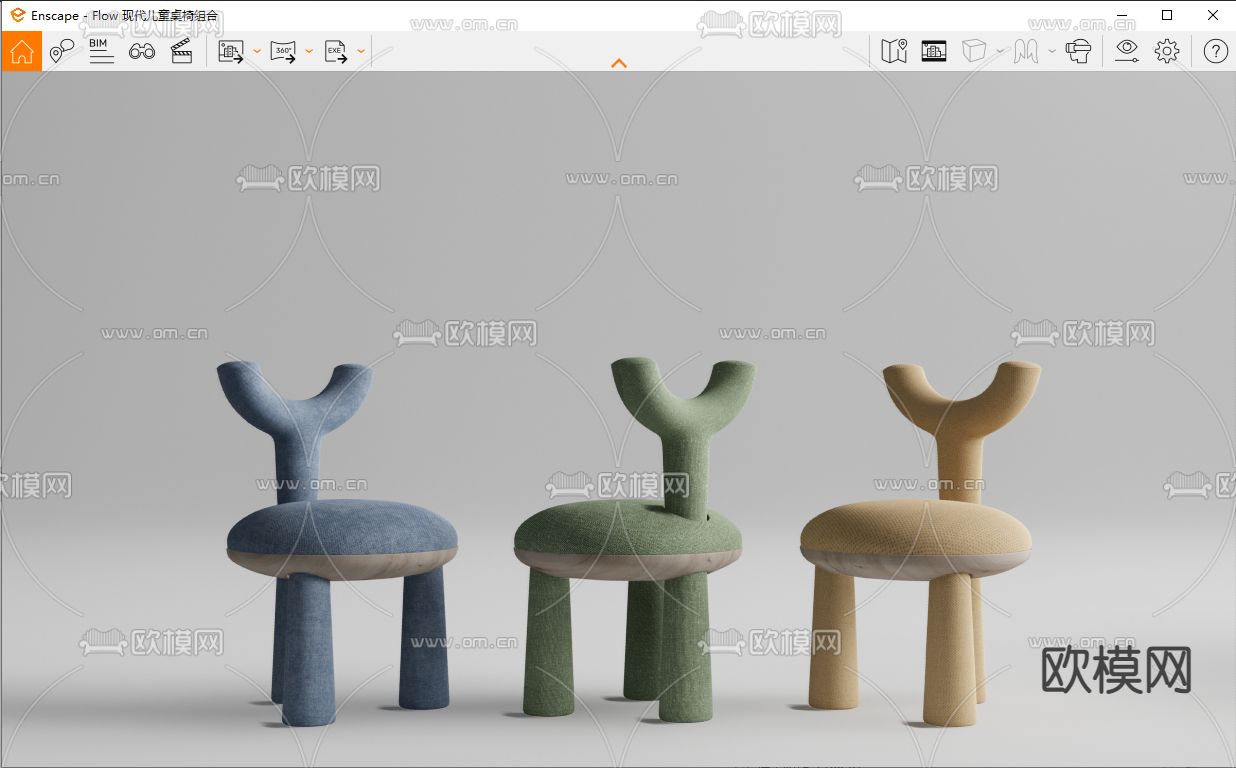The height and width of the screenshot is (768, 1236).
Task: Click the cube projection mode icon
Action: pyautogui.click(x=974, y=51)
